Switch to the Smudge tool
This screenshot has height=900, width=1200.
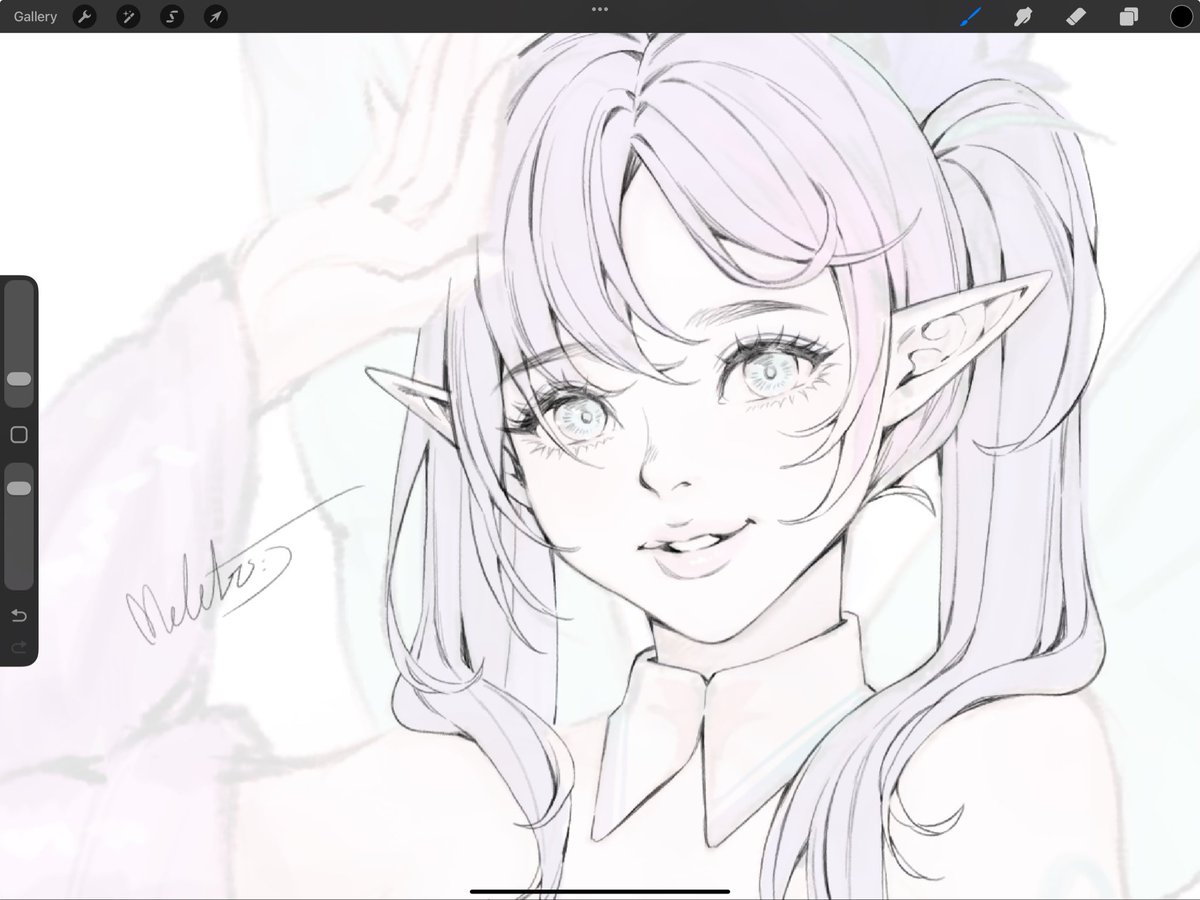tap(1022, 16)
